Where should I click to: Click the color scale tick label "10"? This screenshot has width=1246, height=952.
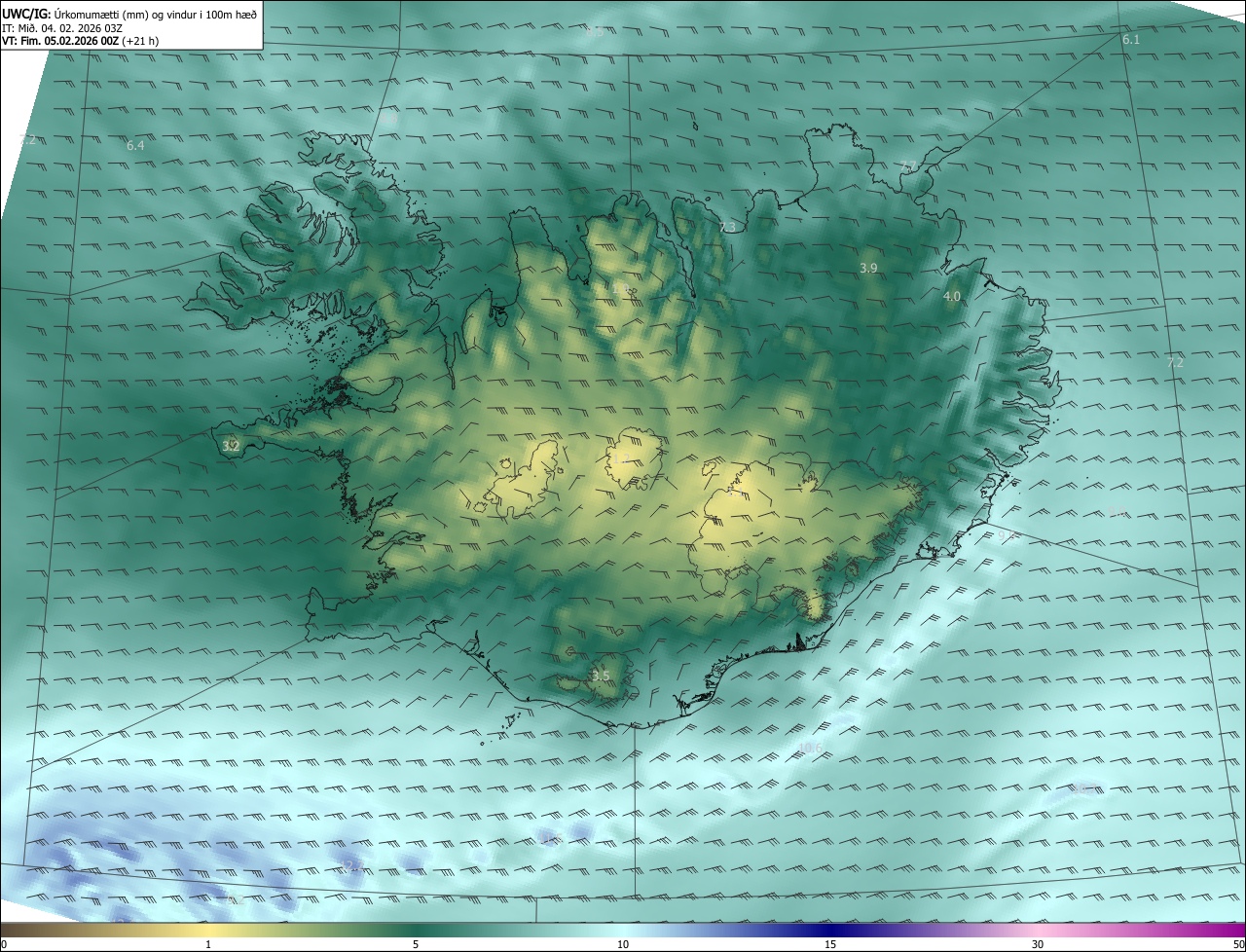coord(623,944)
